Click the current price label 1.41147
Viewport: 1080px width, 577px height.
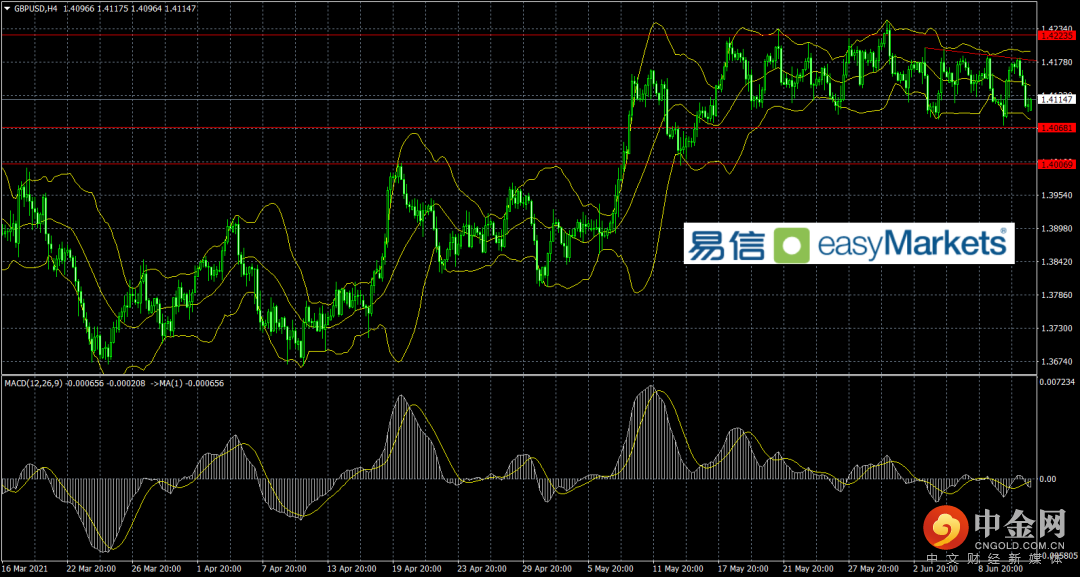coord(1057,99)
